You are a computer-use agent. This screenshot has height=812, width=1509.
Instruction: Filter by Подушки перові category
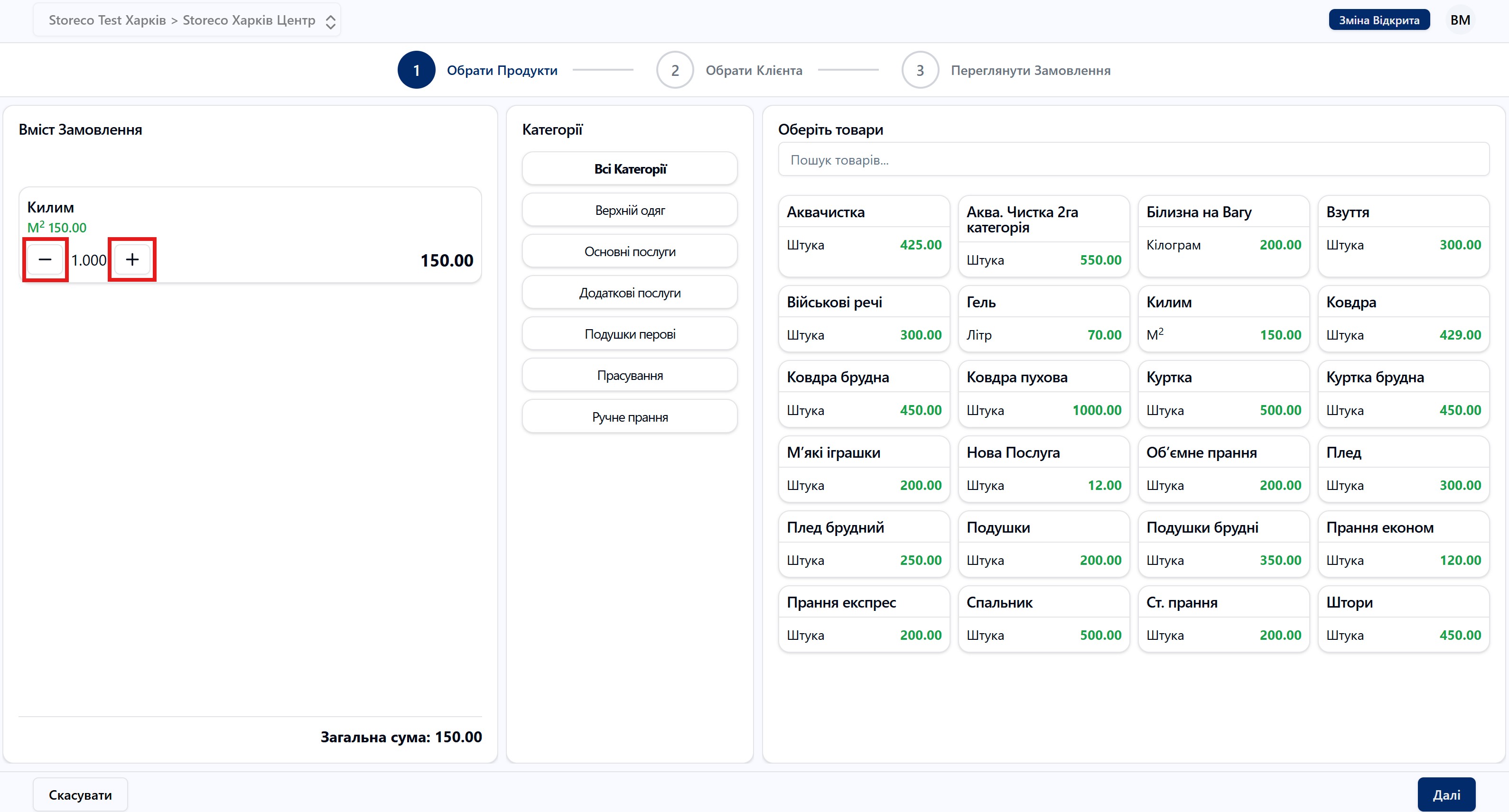pos(629,334)
